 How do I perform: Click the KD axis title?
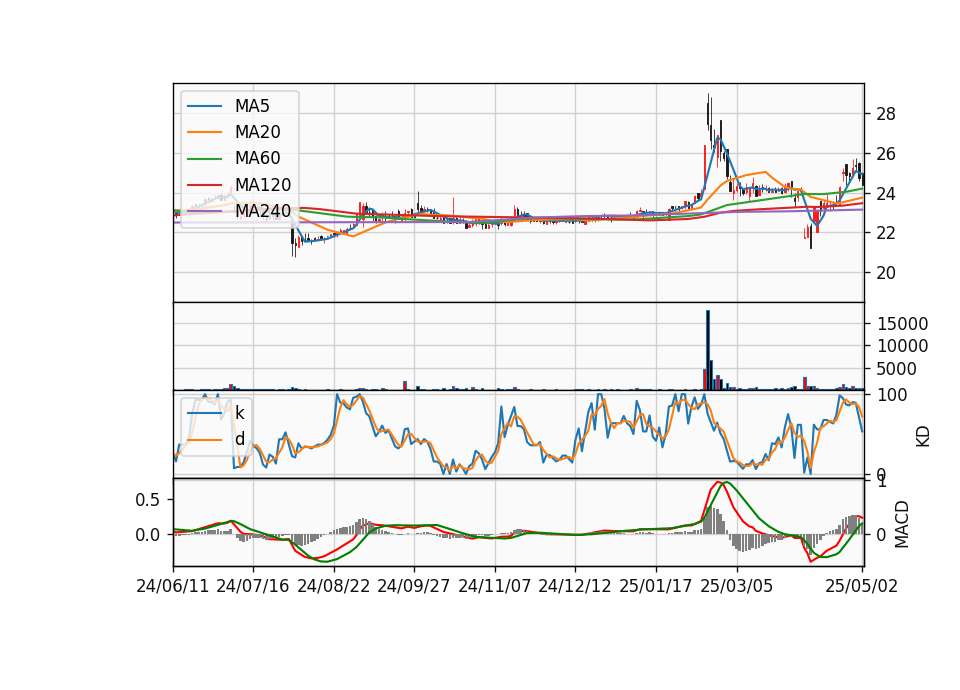tap(923, 437)
